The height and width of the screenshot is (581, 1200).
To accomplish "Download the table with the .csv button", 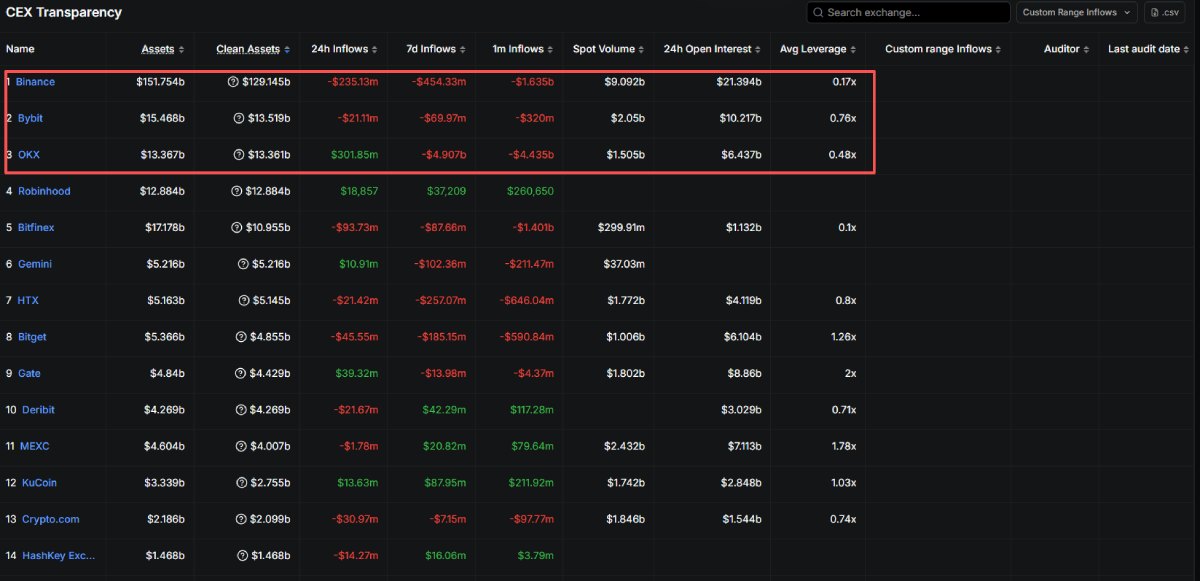I will (x=1164, y=13).
